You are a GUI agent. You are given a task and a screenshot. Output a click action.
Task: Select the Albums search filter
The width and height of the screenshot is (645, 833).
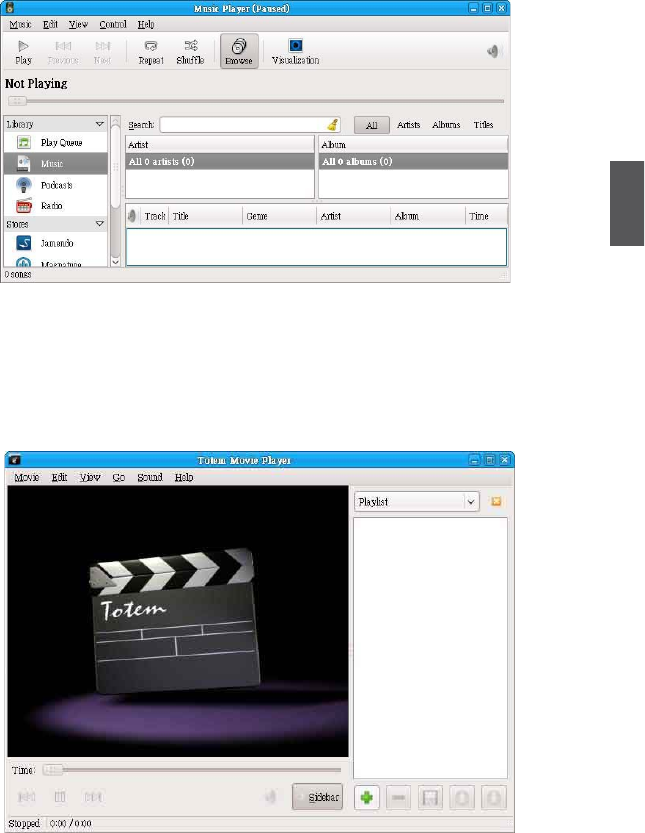pyautogui.click(x=446, y=125)
